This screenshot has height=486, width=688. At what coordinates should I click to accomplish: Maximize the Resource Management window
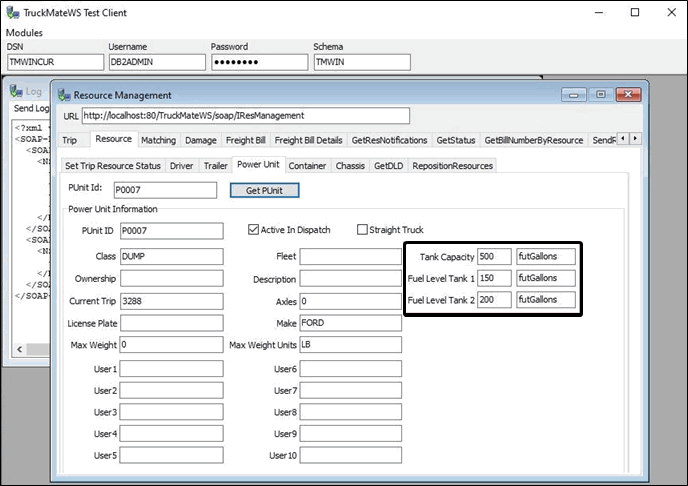coord(602,95)
